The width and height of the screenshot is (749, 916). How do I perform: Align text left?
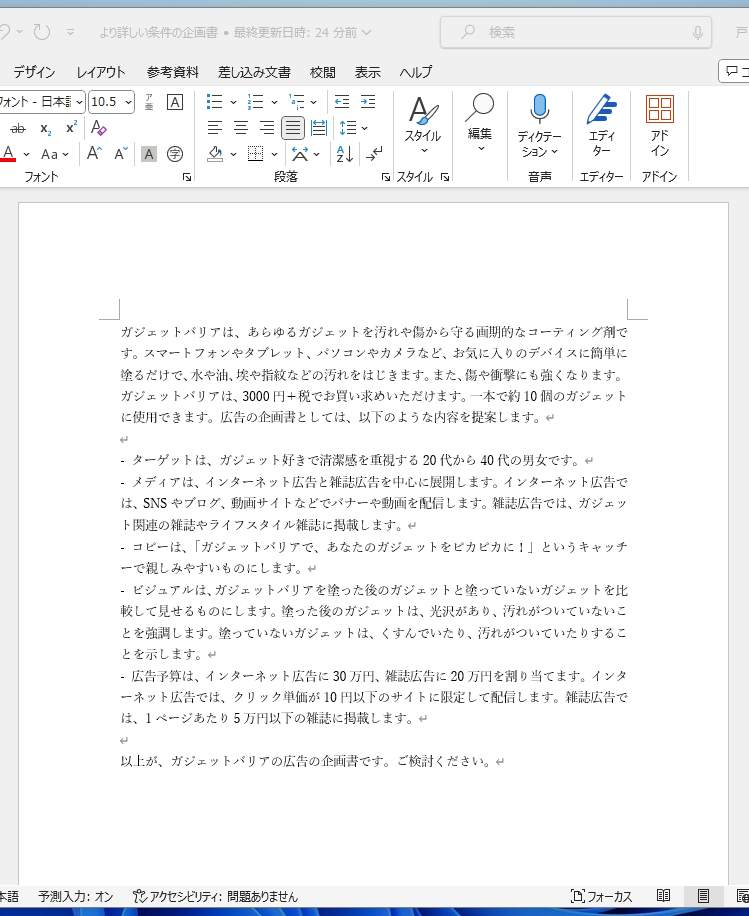click(214, 128)
